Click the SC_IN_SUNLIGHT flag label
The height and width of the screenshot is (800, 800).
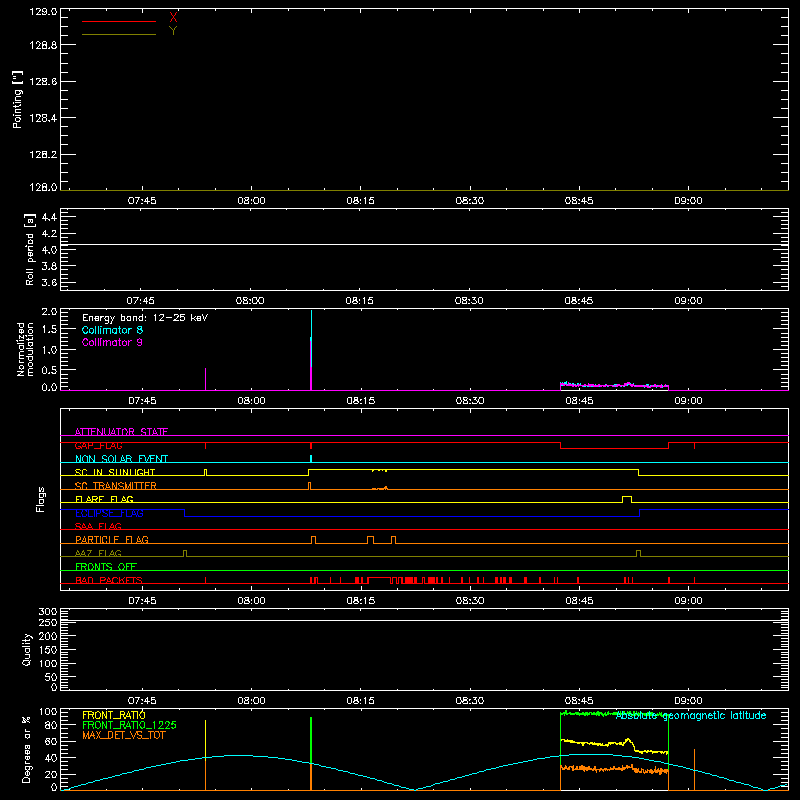point(115,472)
